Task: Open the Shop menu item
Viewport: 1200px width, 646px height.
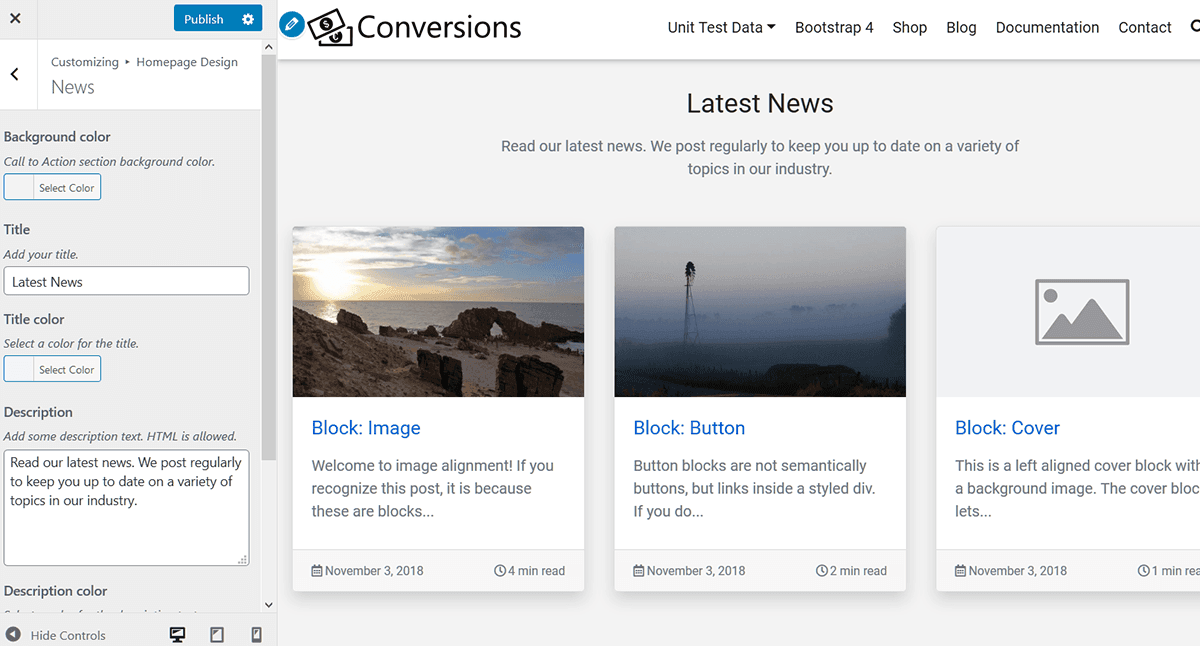Action: click(x=910, y=27)
